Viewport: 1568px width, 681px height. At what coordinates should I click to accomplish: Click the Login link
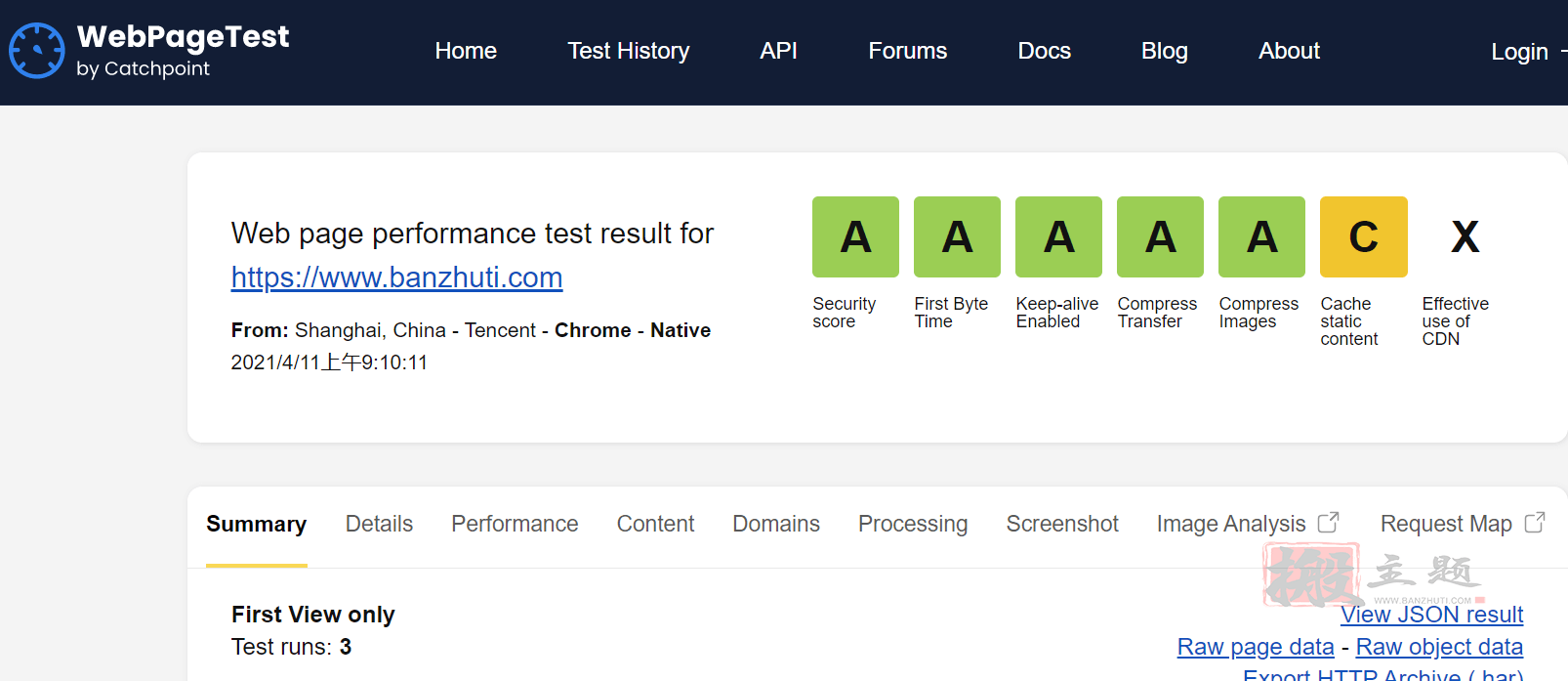pyautogui.click(x=1519, y=52)
